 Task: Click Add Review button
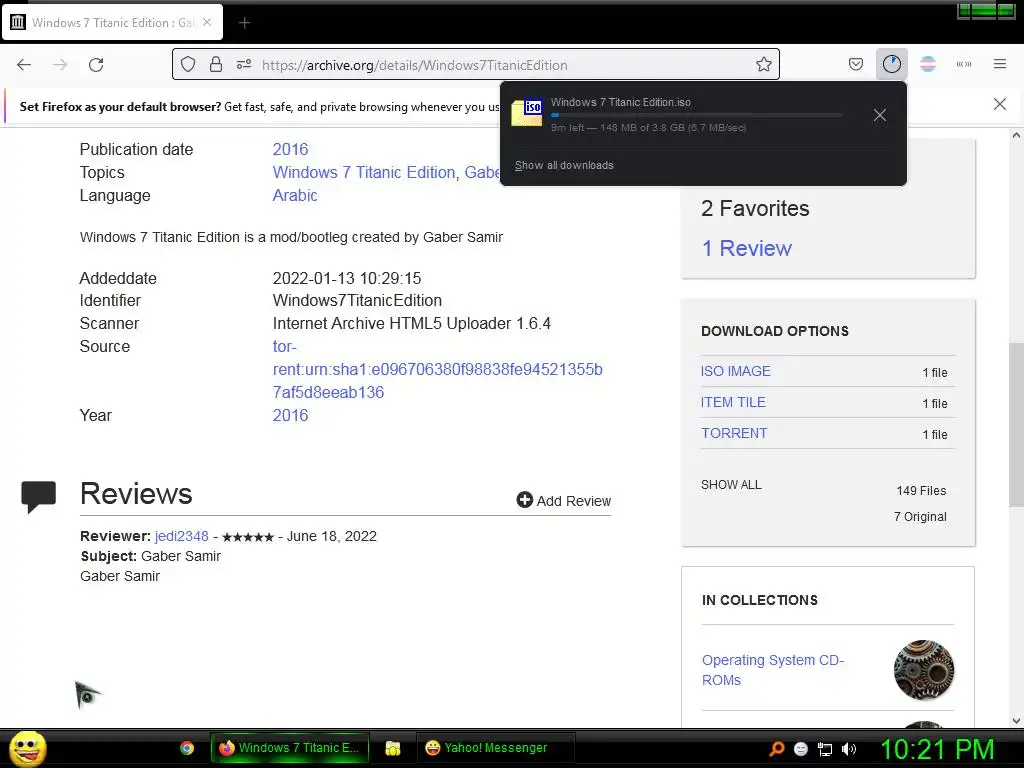pos(564,500)
